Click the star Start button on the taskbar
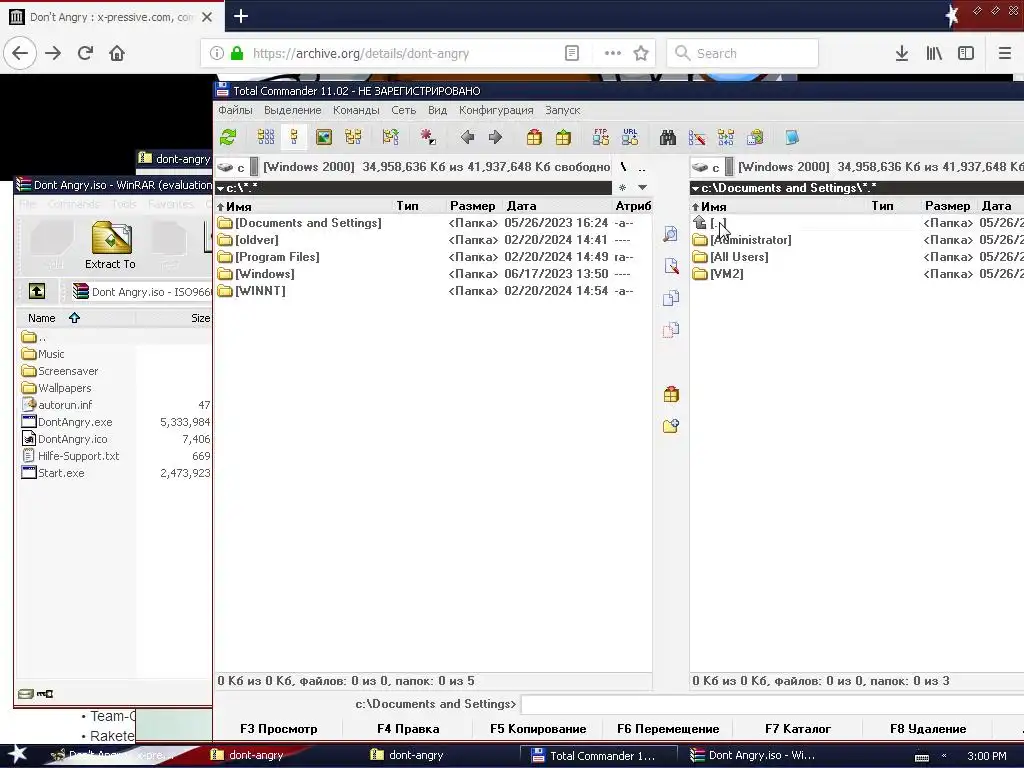1024x768 pixels. point(17,755)
